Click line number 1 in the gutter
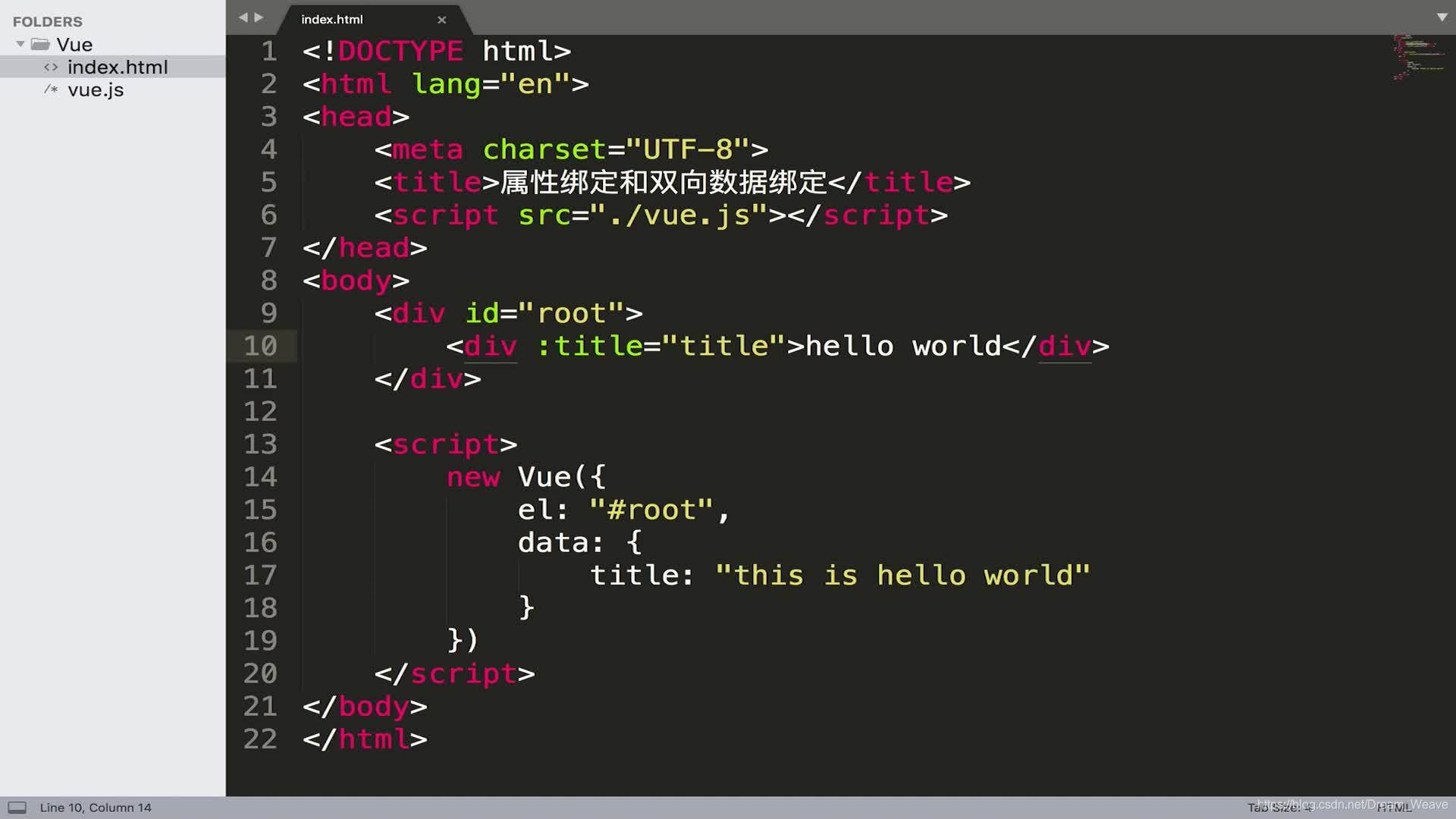This screenshot has height=819, width=1456. 269,51
